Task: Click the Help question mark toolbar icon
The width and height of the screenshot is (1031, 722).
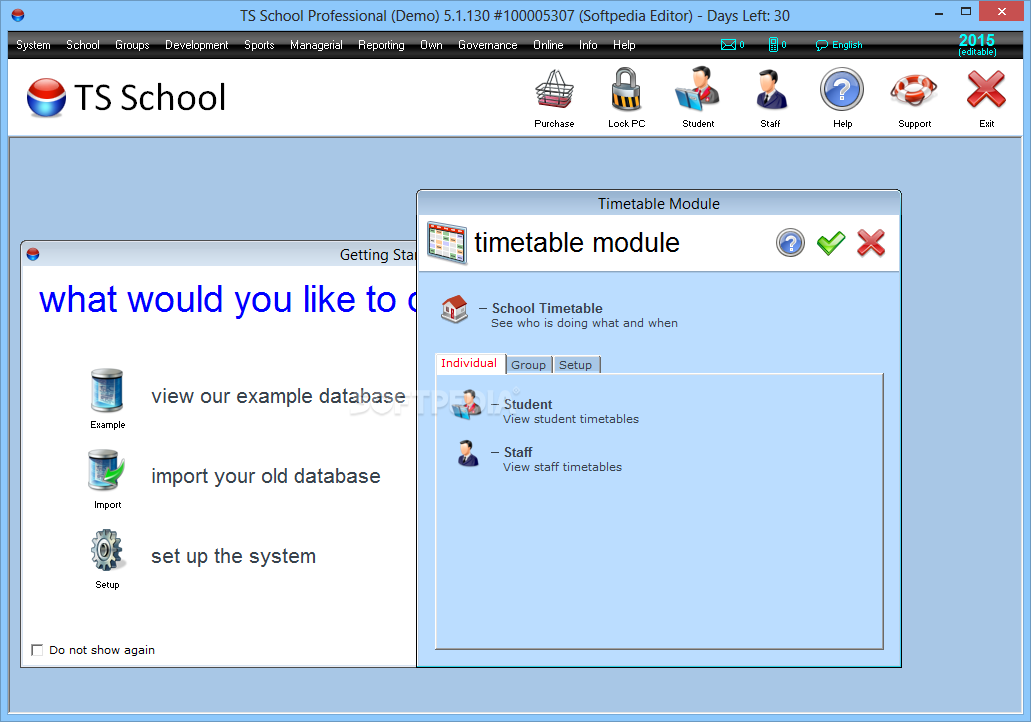Action: pos(842,89)
